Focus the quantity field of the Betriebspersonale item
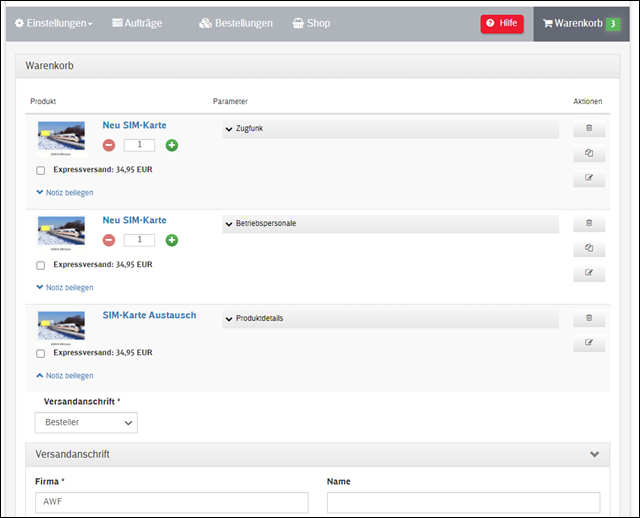 (x=140, y=240)
